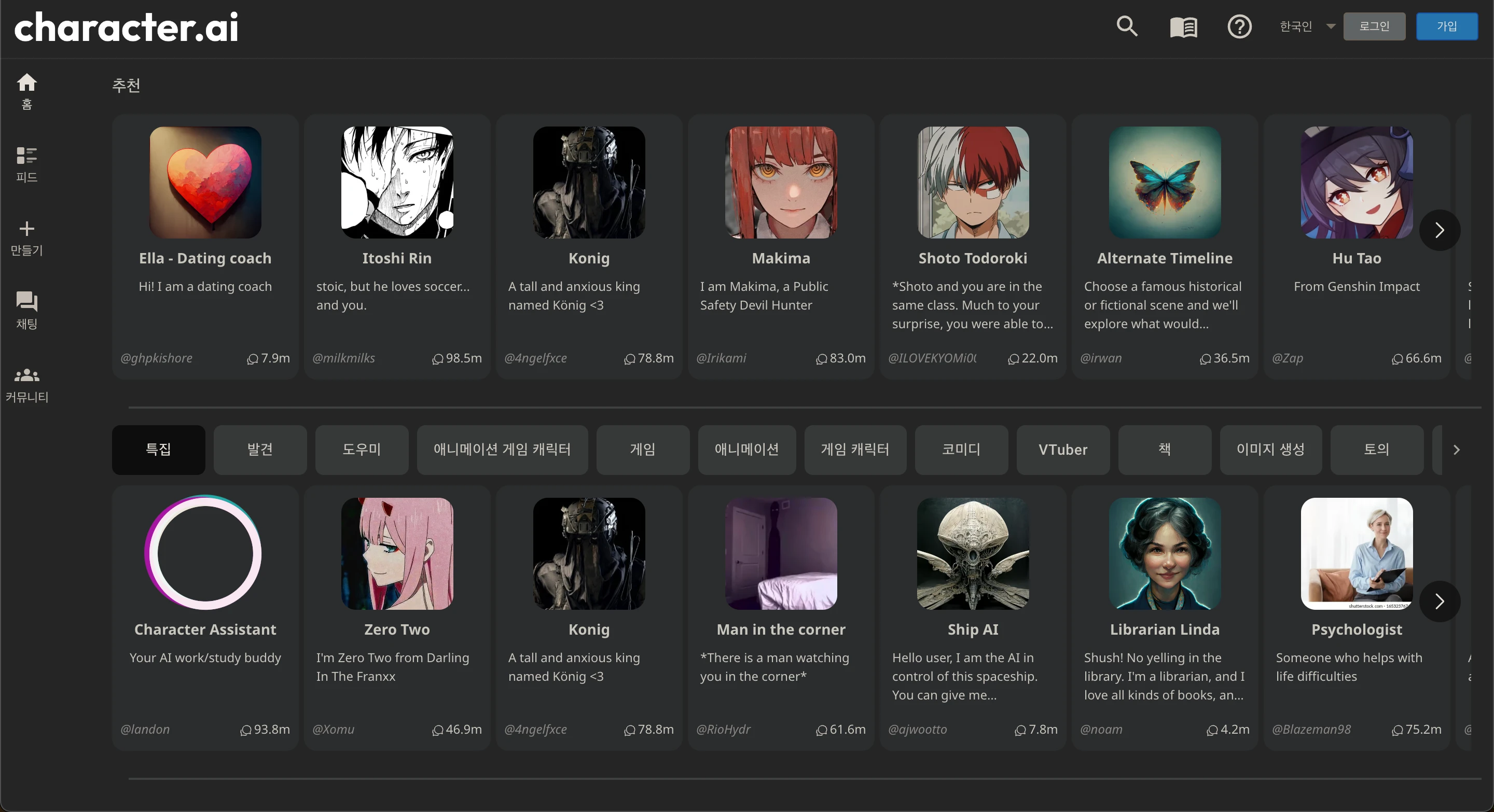Click creator @RioHydr
1494x812 pixels.
pos(724,730)
